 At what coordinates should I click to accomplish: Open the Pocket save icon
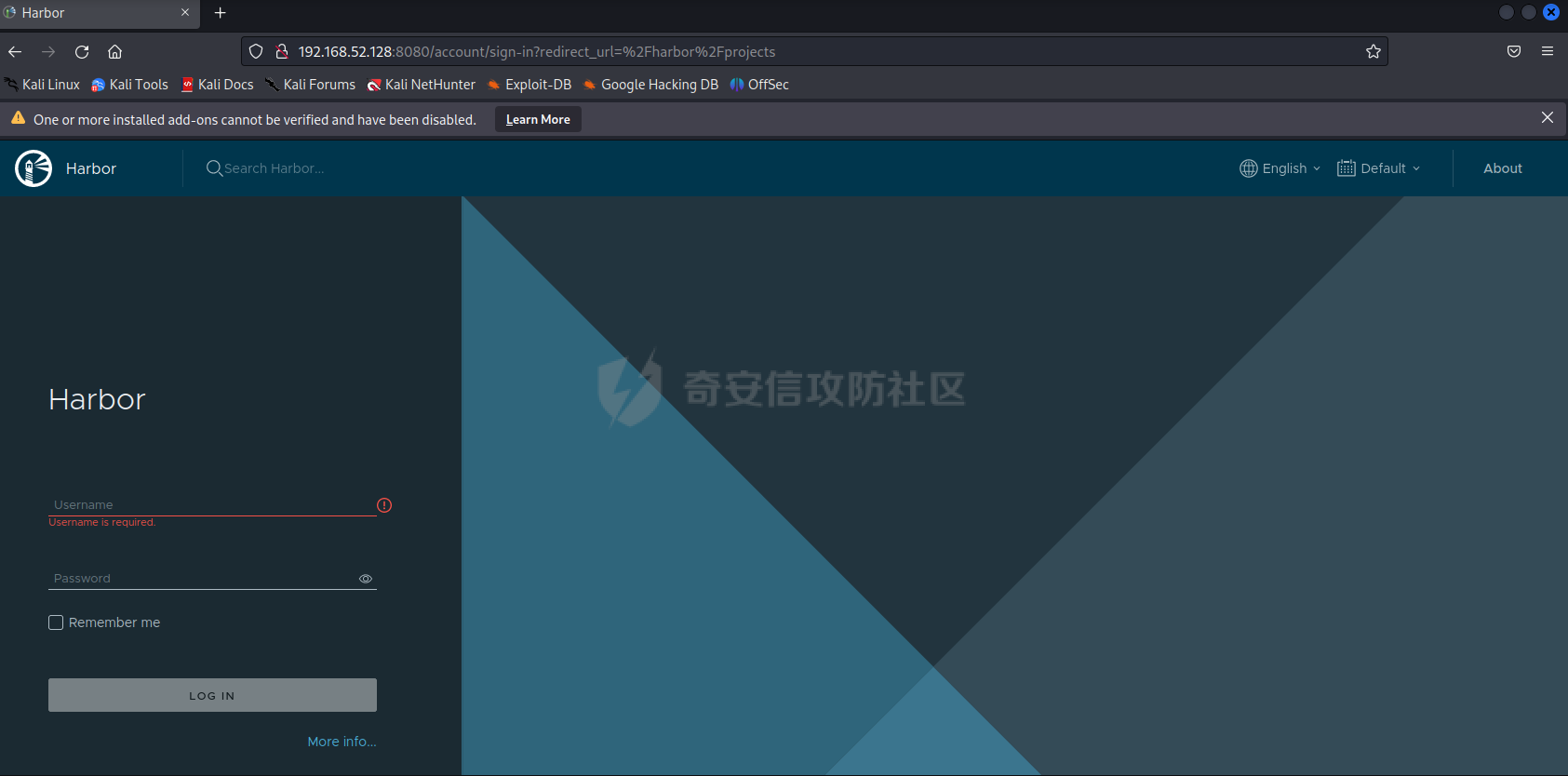click(x=1514, y=51)
